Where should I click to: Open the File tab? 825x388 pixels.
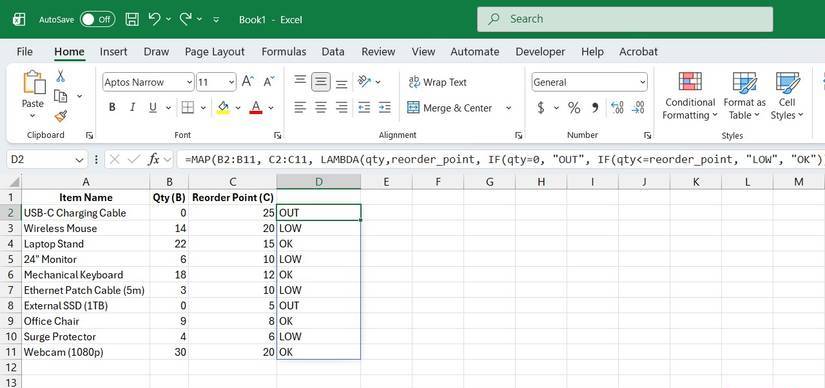(25, 52)
